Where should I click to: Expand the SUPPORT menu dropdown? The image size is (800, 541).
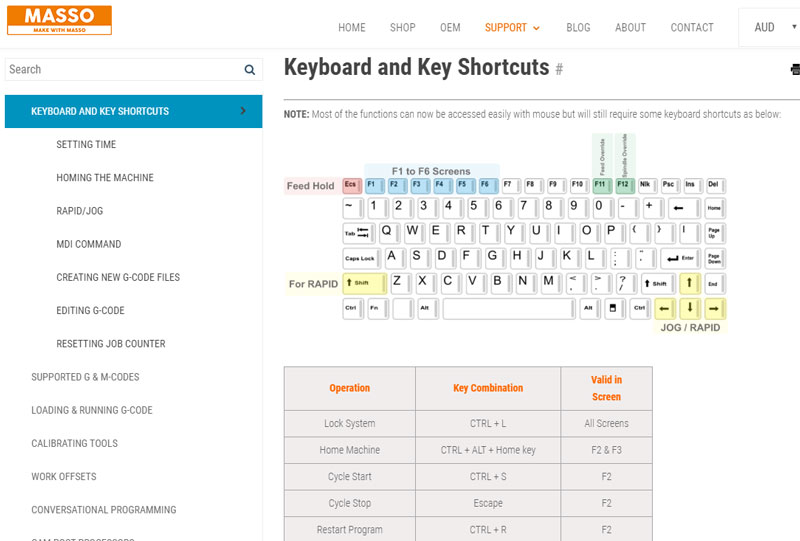(512, 28)
